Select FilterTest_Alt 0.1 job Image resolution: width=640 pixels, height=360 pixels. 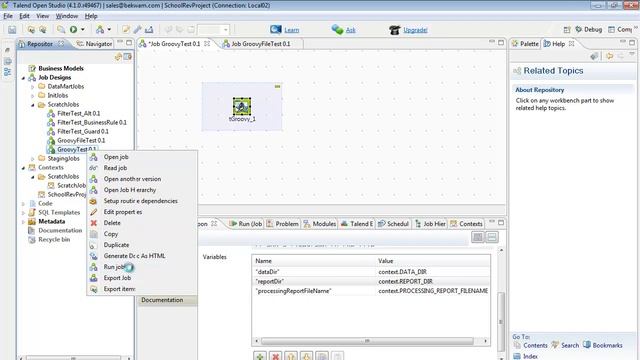pyautogui.click(x=78, y=113)
